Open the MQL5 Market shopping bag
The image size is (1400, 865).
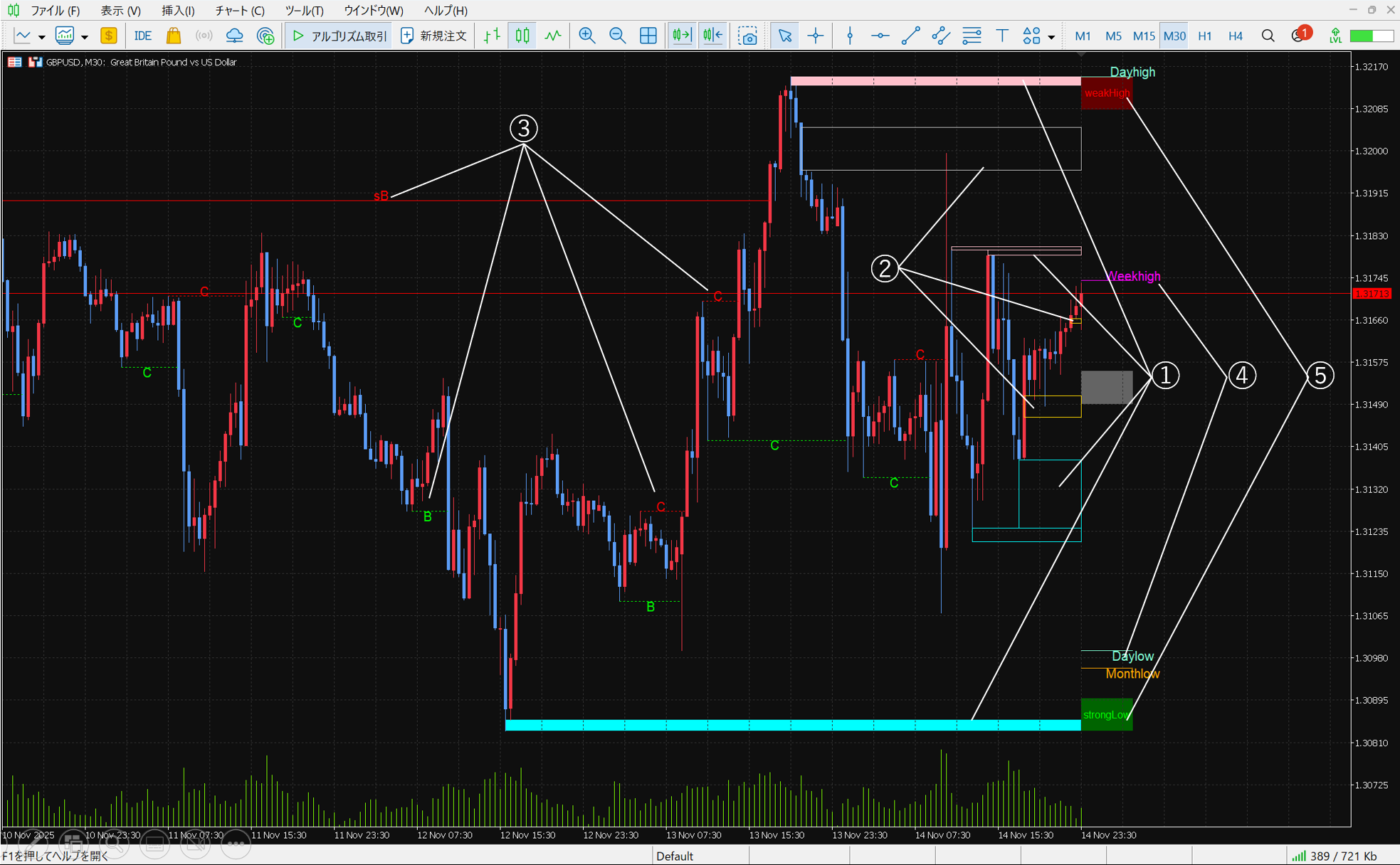point(173,36)
